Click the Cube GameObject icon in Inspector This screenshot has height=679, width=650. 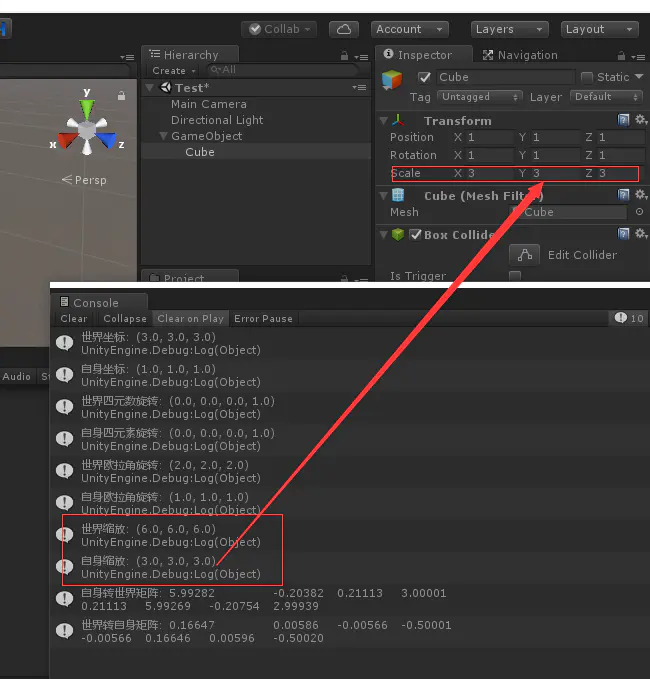(x=392, y=80)
